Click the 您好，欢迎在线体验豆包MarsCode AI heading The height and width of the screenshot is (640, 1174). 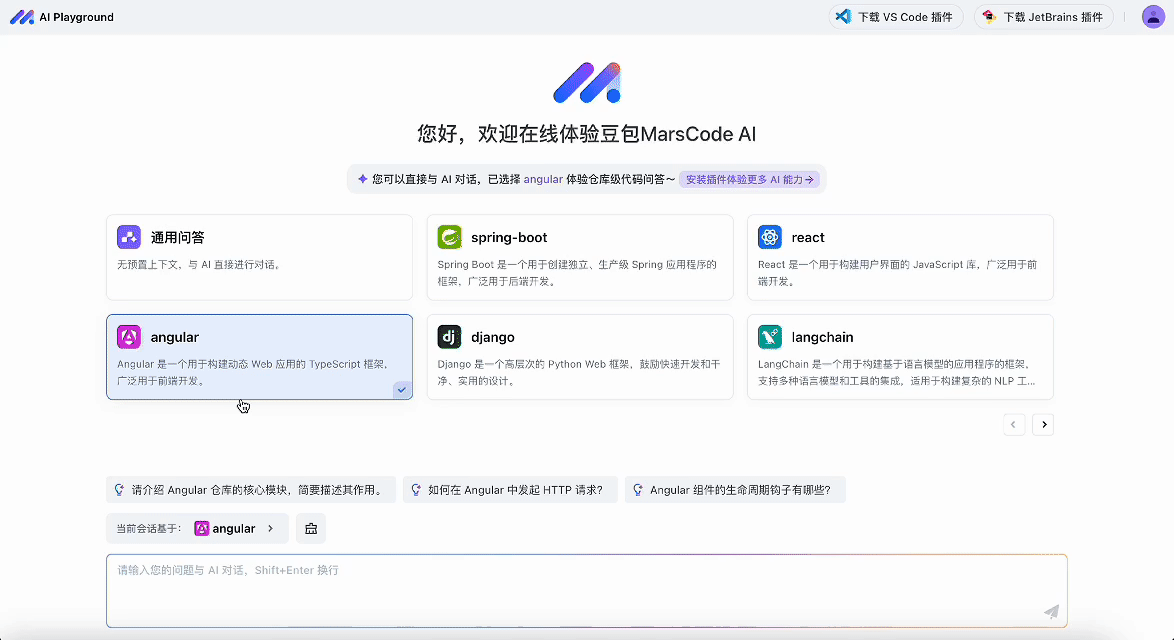click(587, 134)
